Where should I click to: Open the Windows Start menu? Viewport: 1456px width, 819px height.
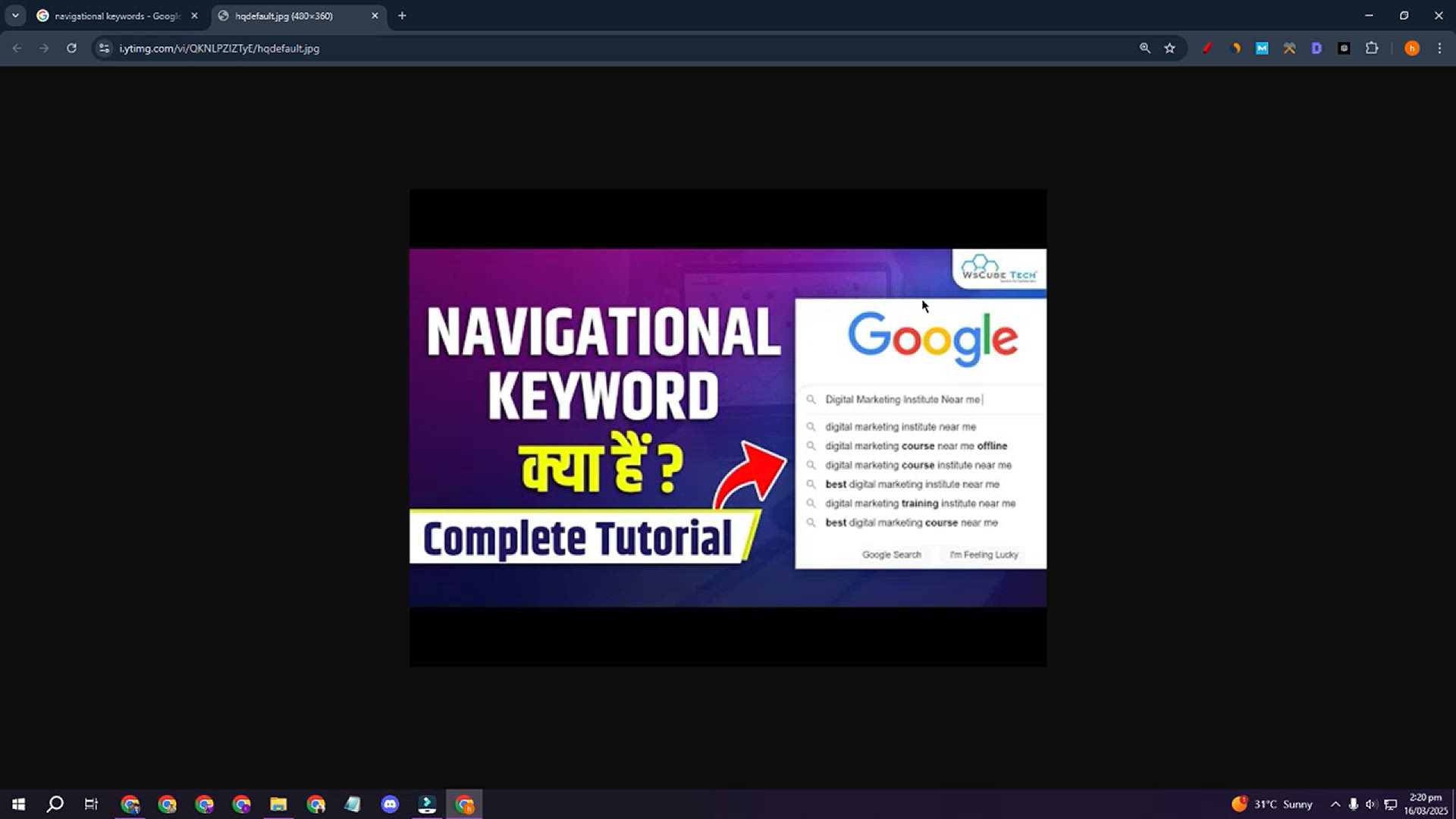(18, 805)
